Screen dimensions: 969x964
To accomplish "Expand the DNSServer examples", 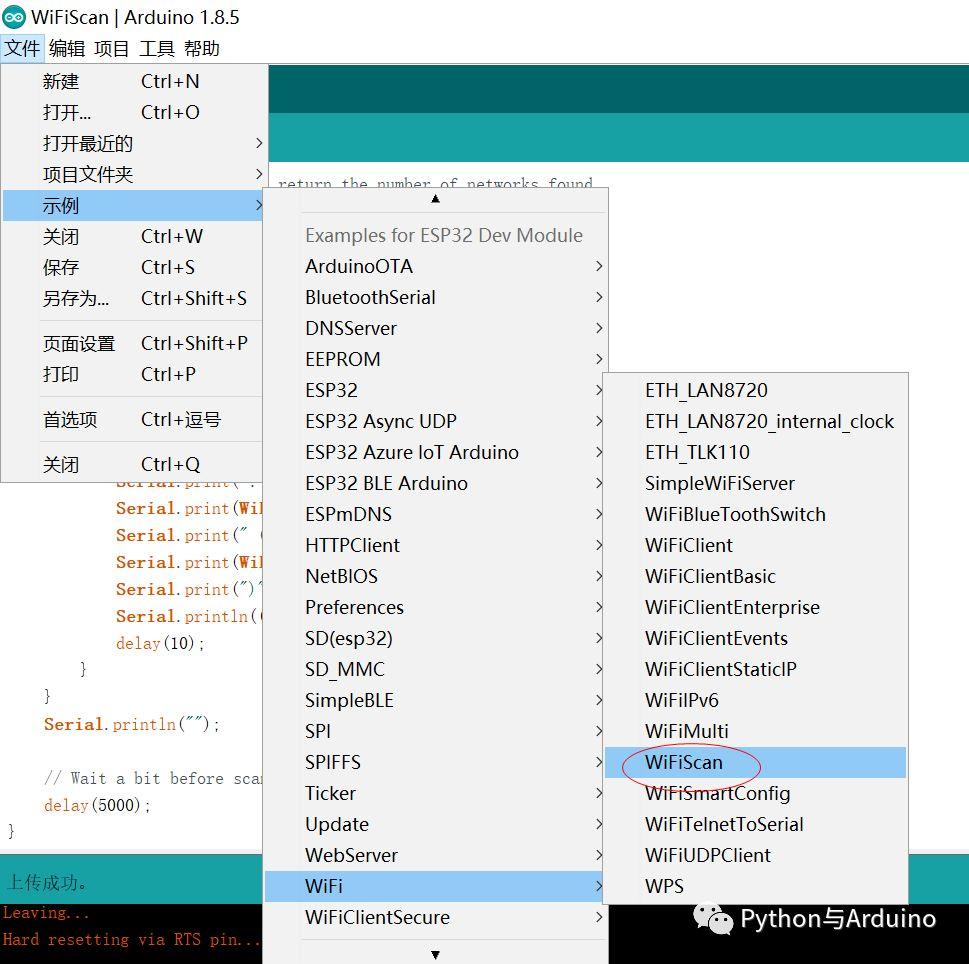I will (436, 328).
